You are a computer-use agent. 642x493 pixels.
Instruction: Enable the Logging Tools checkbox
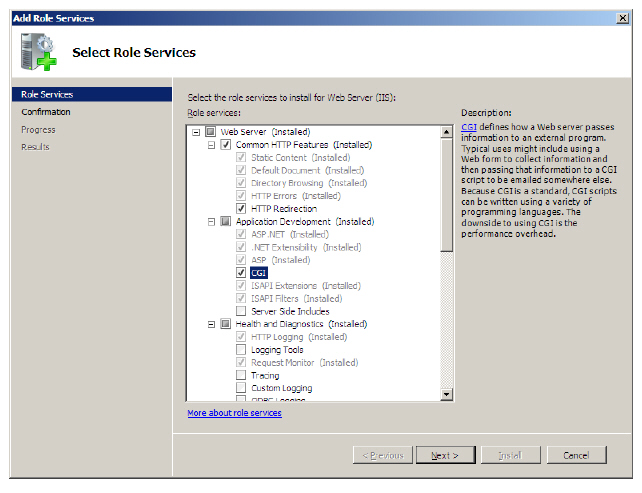click(x=241, y=350)
